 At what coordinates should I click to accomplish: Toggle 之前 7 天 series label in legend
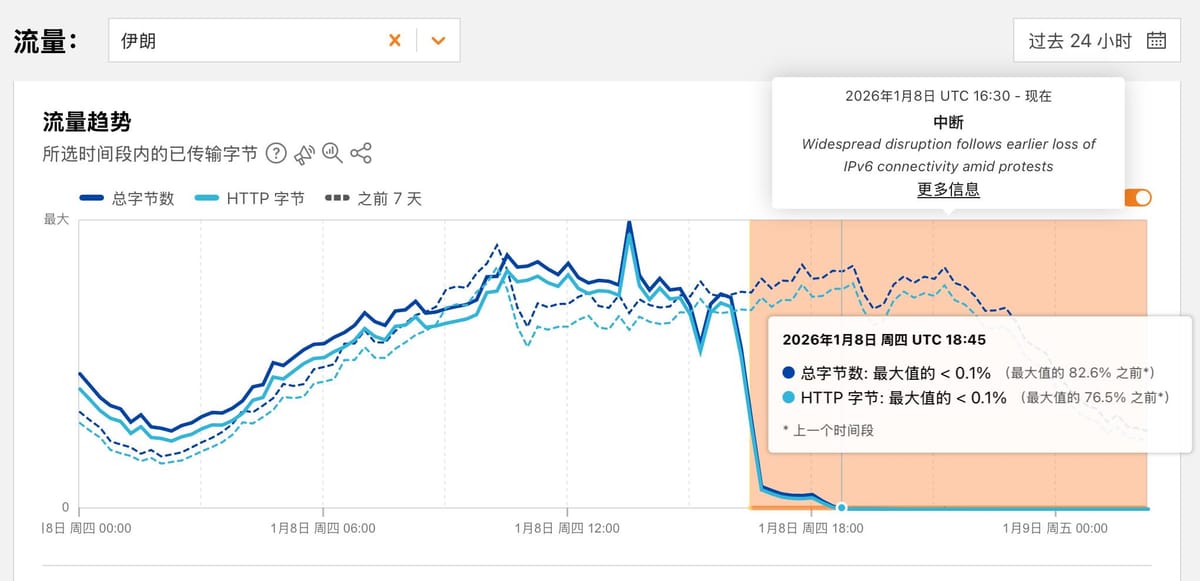(x=389, y=199)
